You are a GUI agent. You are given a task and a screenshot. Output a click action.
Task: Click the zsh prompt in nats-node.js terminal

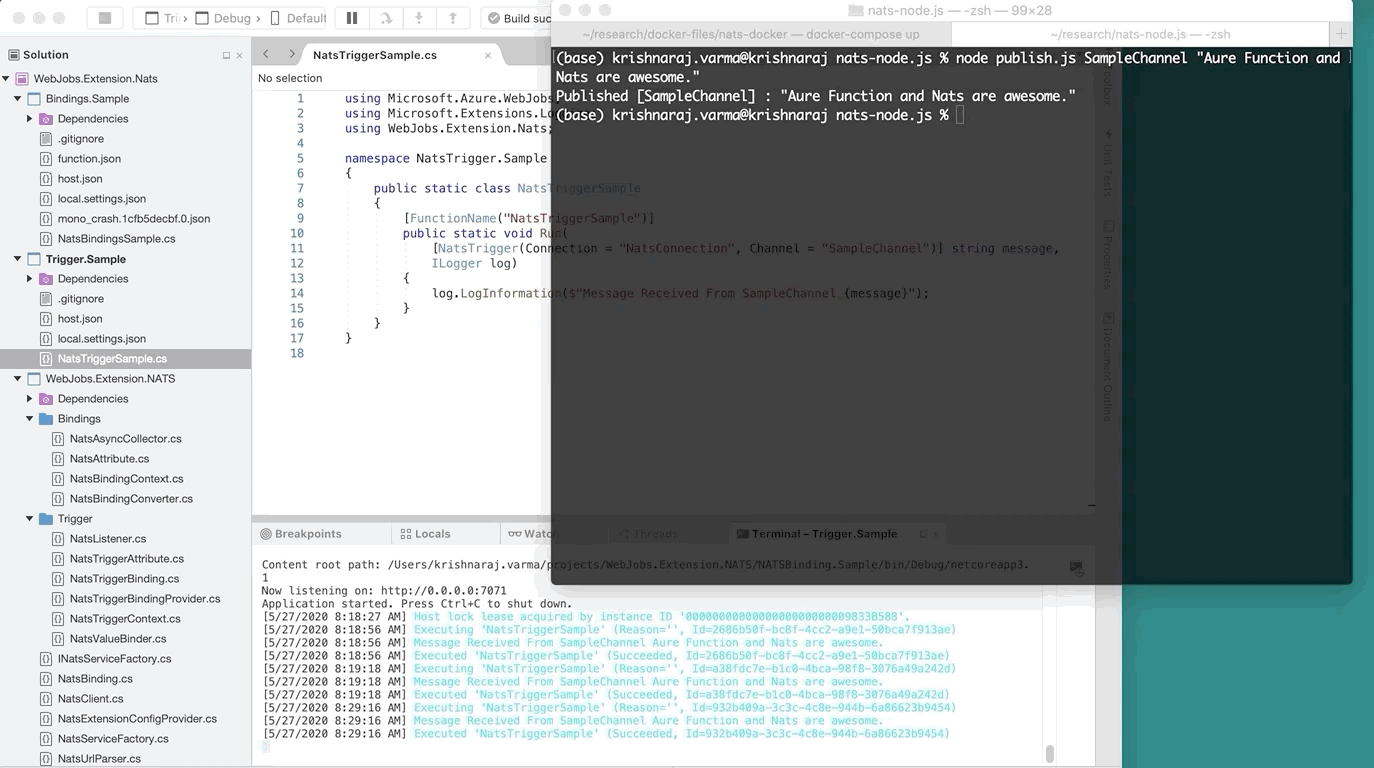click(752, 115)
